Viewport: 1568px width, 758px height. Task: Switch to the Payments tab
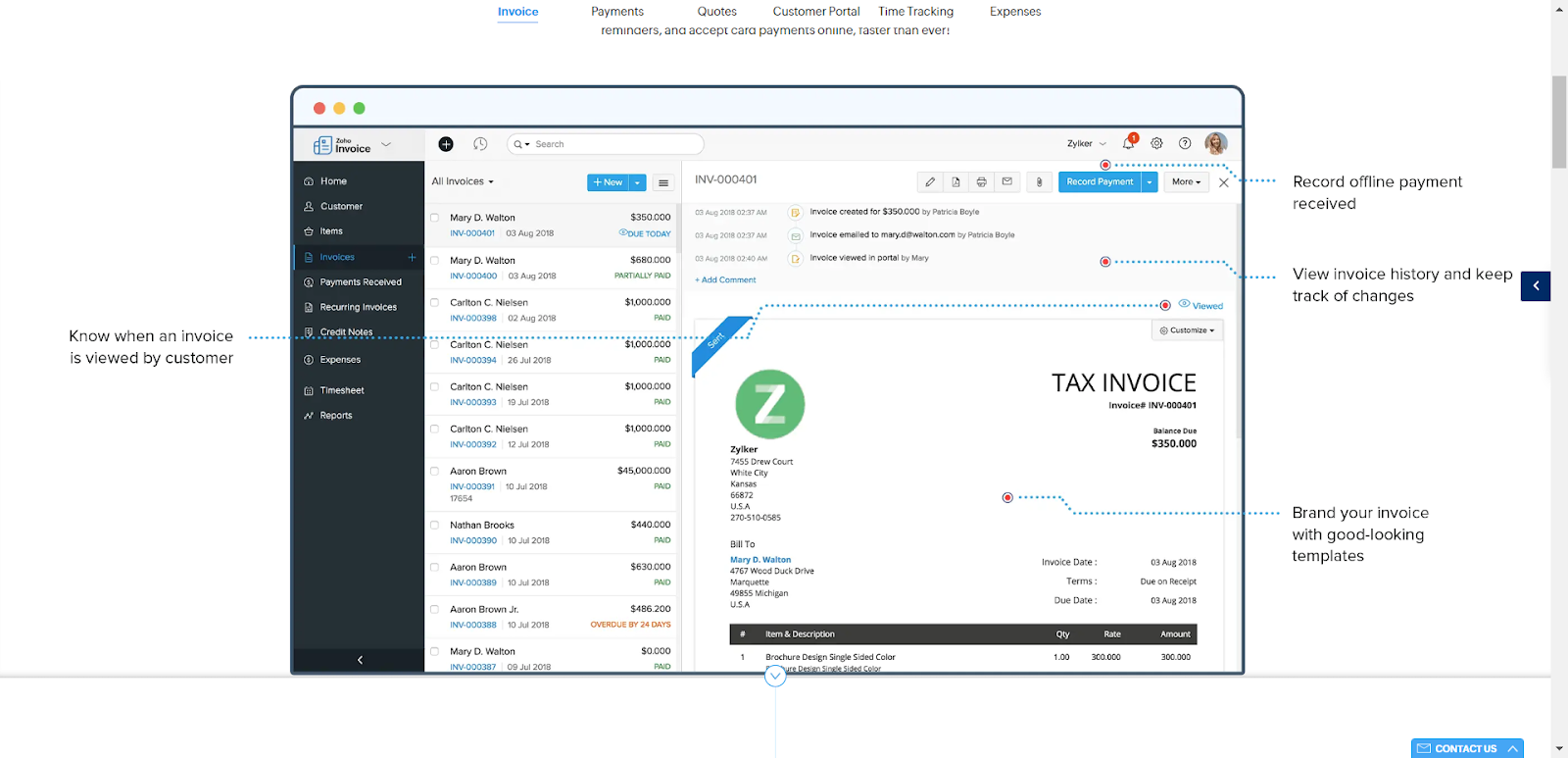[x=617, y=12]
